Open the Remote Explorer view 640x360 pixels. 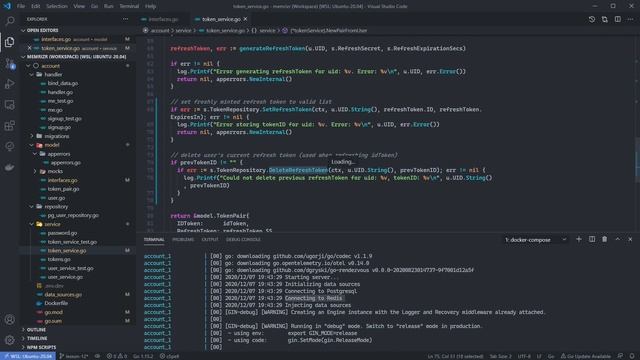pyautogui.click(x=10, y=105)
